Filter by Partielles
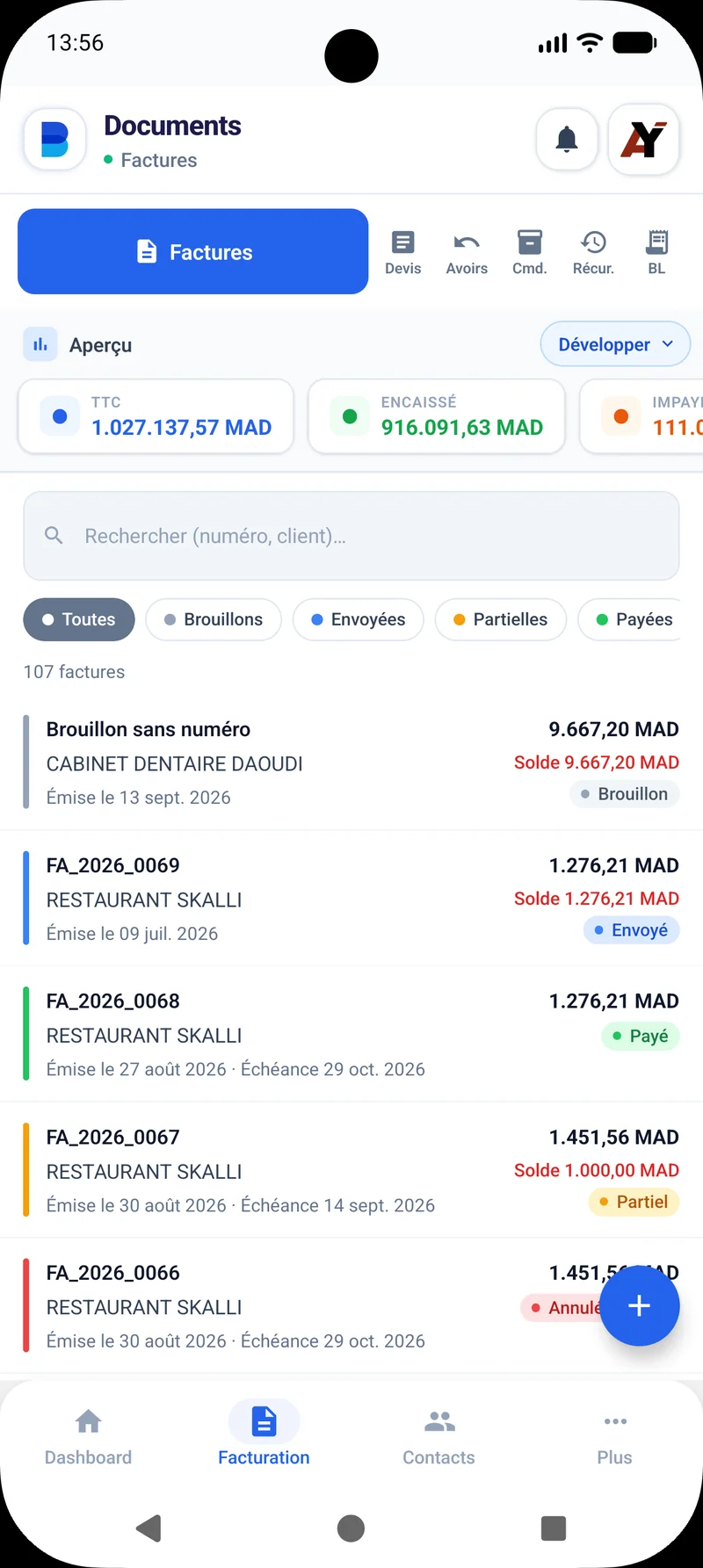The width and height of the screenshot is (703, 1568). (501, 619)
